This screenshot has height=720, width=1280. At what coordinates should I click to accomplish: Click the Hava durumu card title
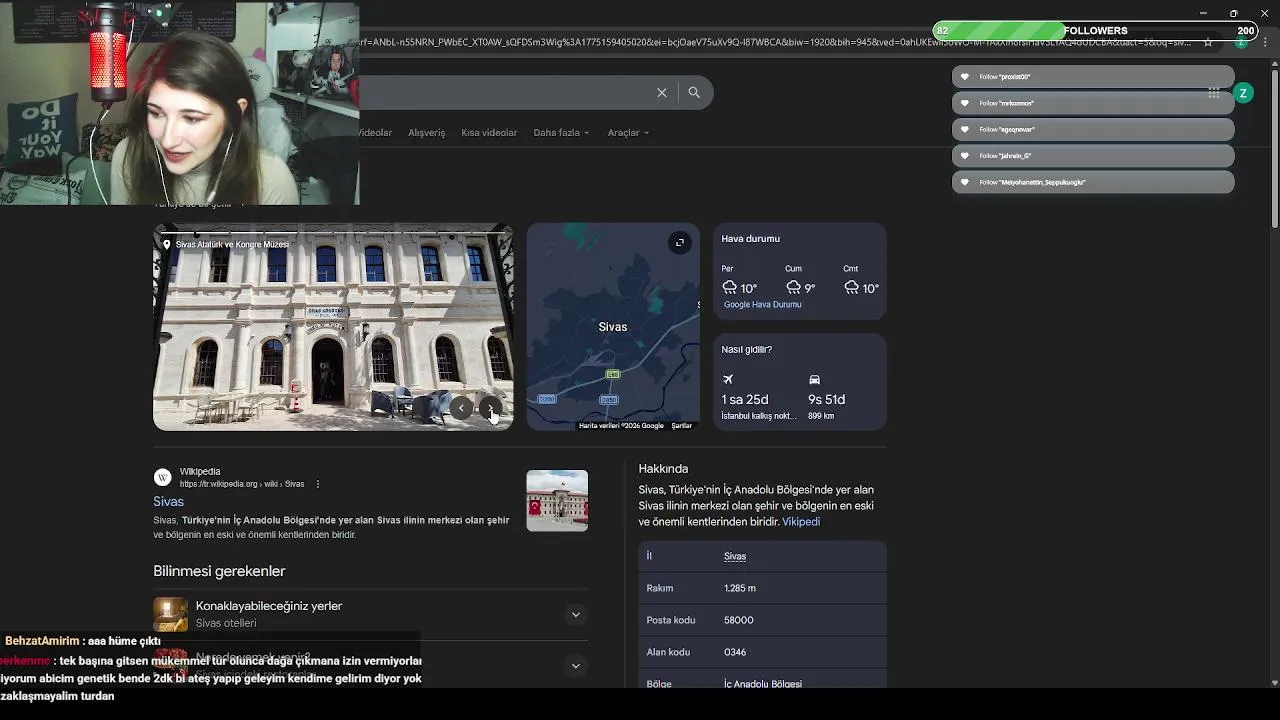(751, 239)
